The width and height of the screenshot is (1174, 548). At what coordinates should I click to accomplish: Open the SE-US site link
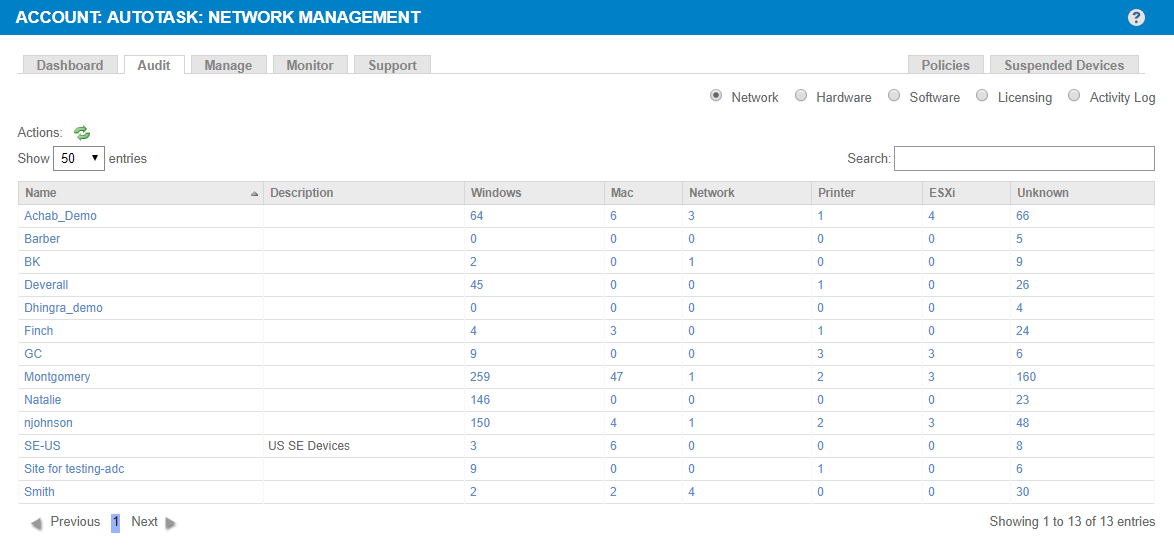tap(42, 445)
